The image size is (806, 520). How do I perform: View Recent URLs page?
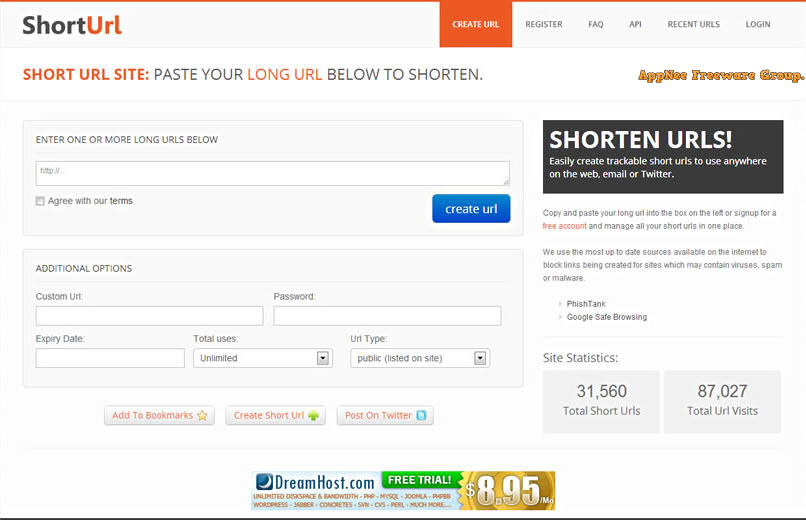tap(693, 24)
